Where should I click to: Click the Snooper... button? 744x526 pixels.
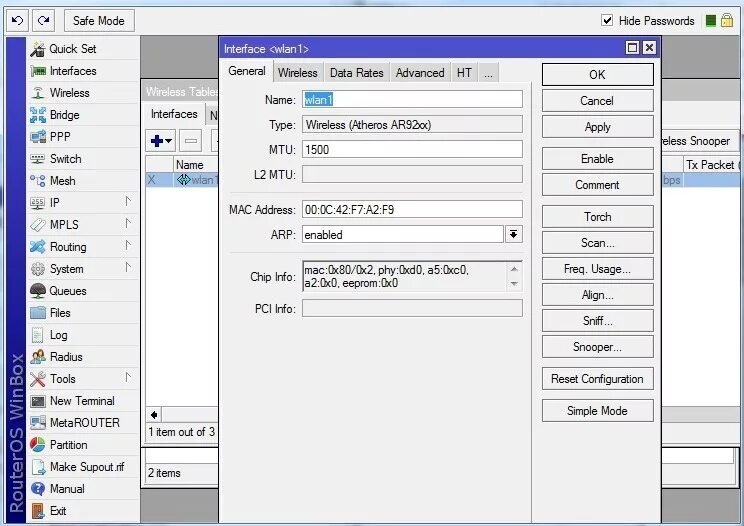(x=597, y=347)
